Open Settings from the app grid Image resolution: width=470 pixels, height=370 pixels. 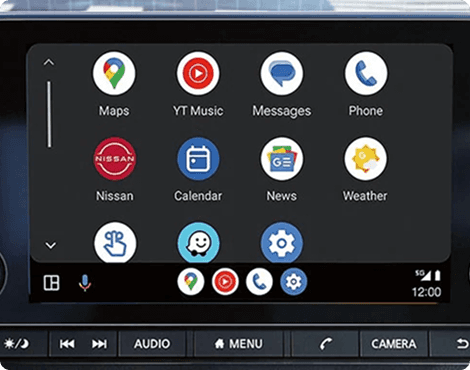point(282,242)
